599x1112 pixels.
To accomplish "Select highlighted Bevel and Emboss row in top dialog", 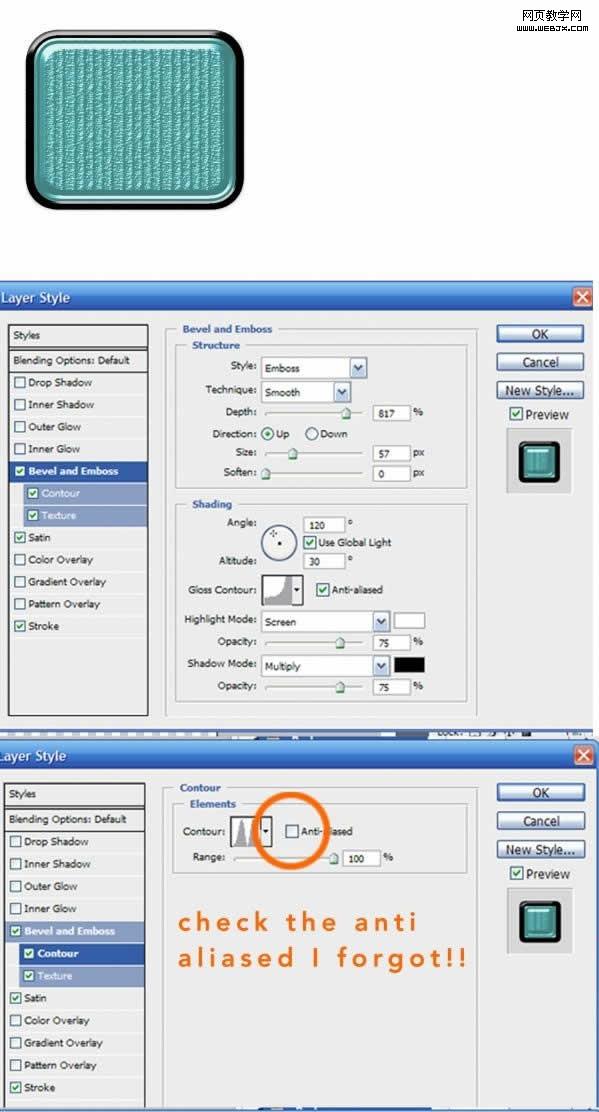I will point(78,471).
